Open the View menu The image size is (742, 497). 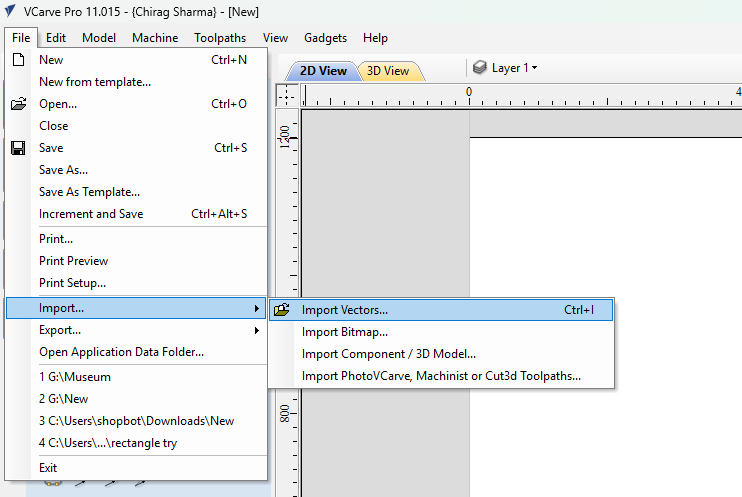click(x=275, y=38)
